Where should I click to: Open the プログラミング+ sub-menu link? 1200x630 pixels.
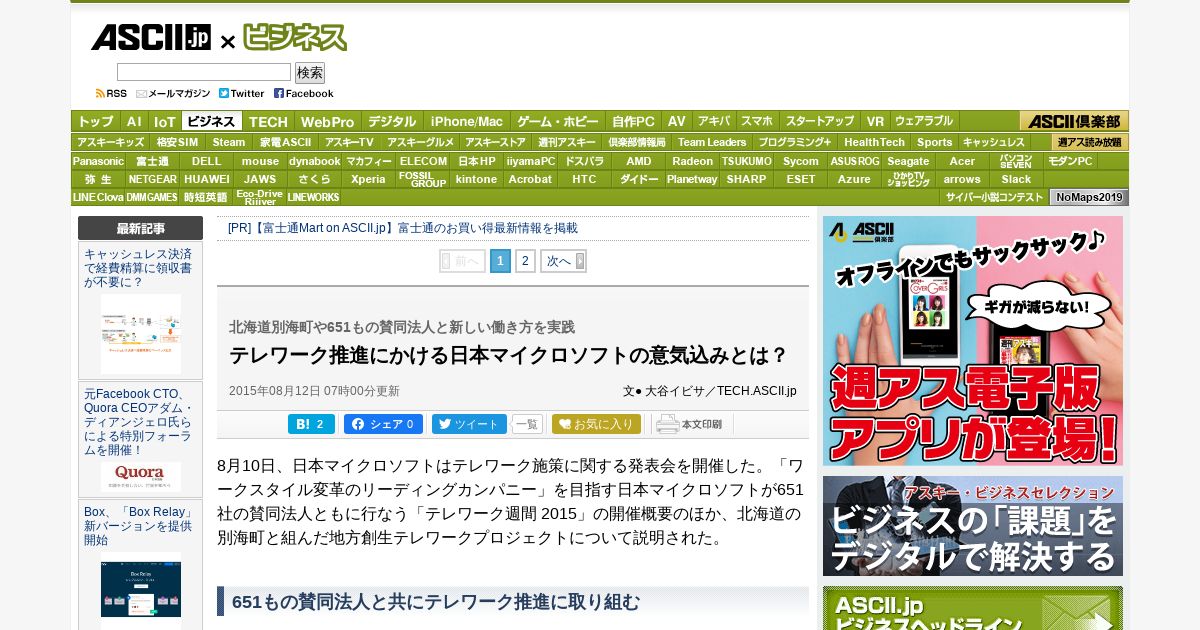795,142
